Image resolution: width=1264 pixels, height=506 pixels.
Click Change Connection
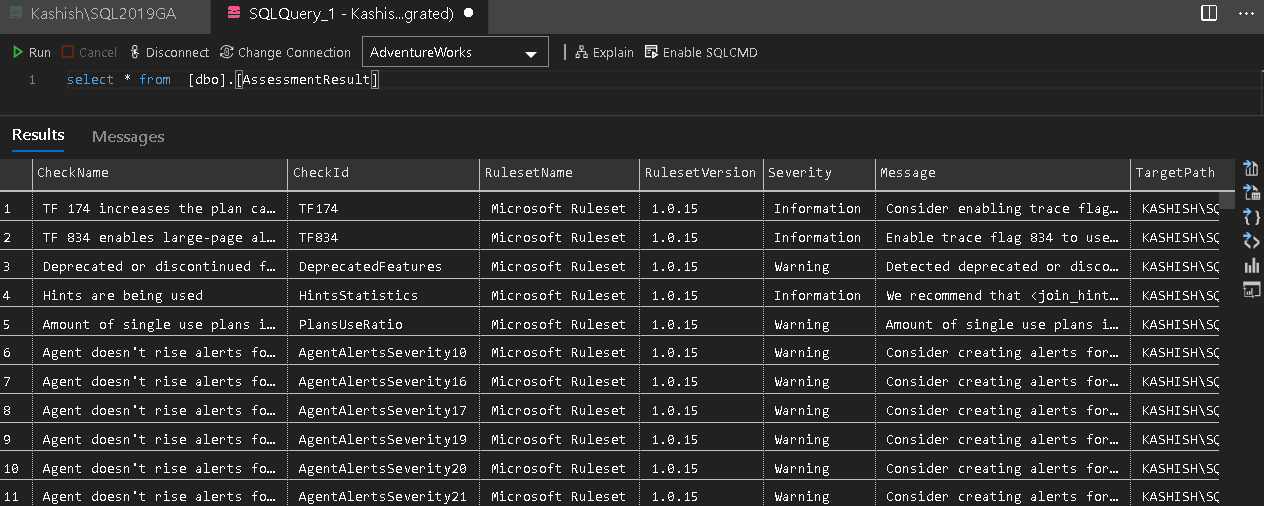285,52
